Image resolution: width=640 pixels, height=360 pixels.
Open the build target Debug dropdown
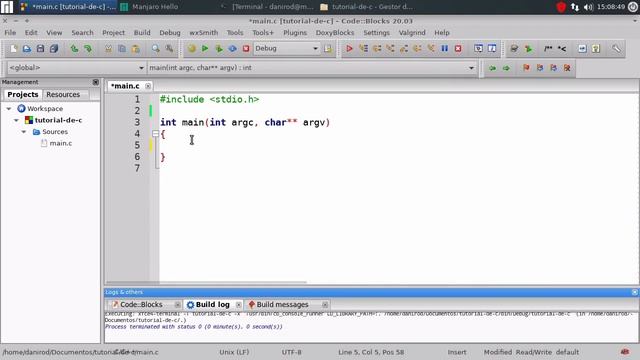pos(286,49)
